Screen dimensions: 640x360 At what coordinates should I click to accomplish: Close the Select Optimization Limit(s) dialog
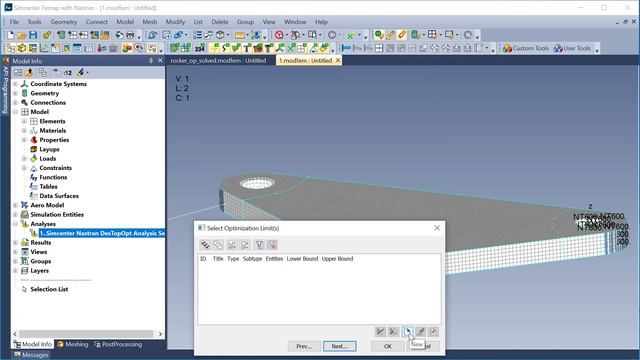[437, 228]
